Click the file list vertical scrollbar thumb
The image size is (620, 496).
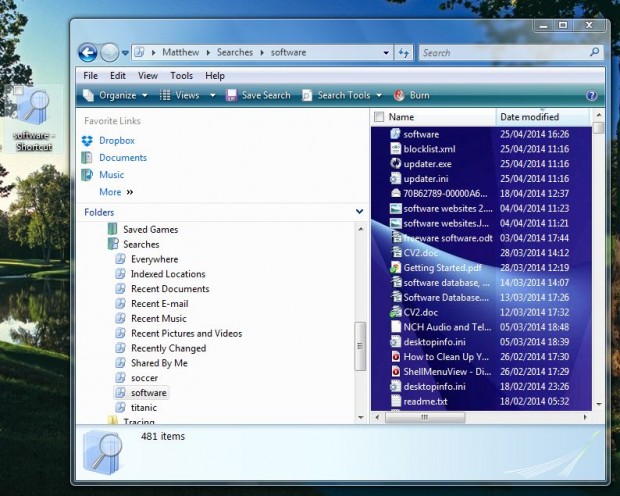coord(599,128)
